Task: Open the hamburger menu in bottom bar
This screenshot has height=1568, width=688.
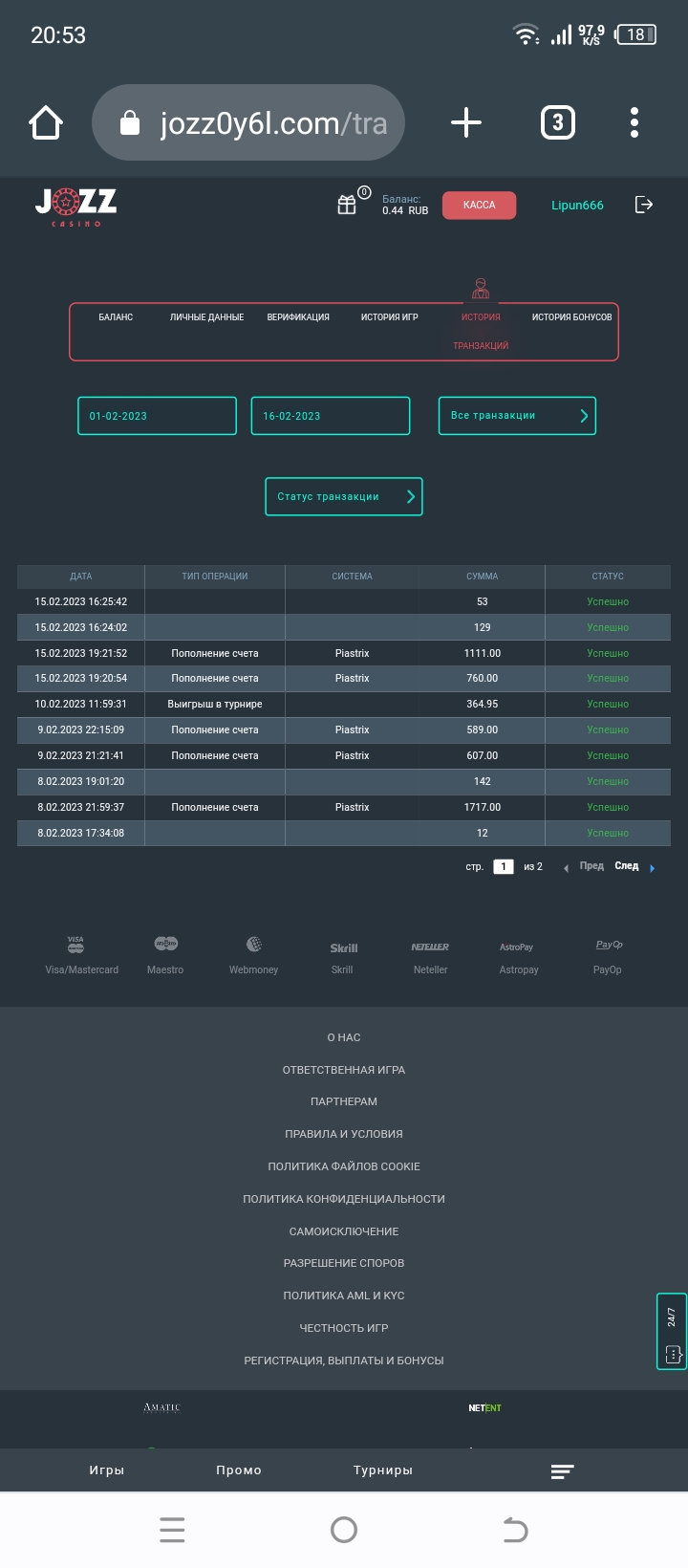Action: tap(563, 1471)
